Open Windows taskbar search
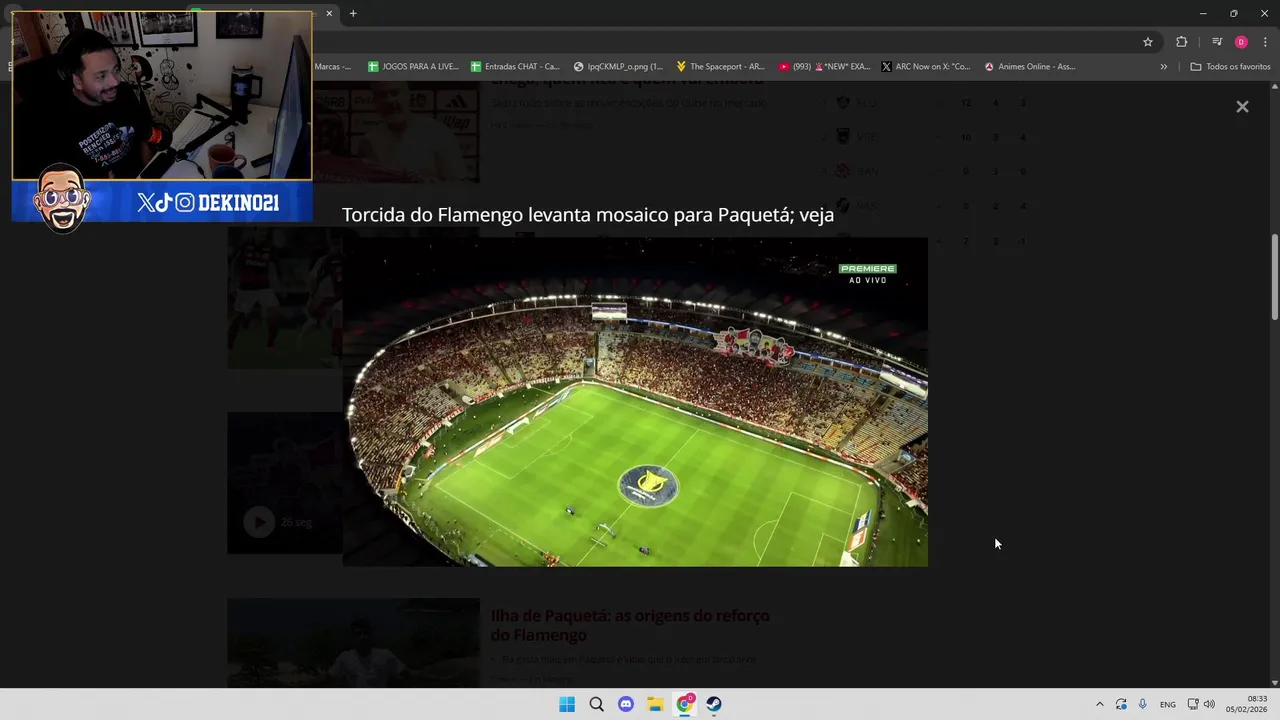 (596, 704)
